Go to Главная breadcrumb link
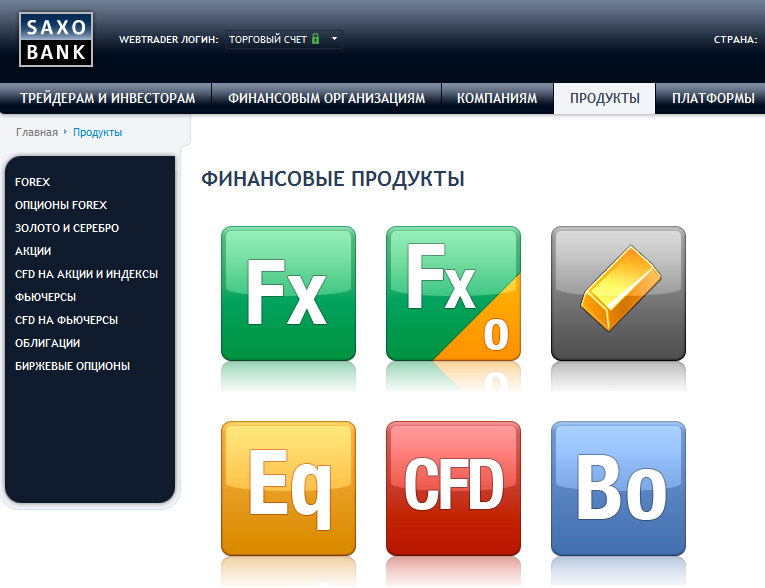 click(x=36, y=132)
